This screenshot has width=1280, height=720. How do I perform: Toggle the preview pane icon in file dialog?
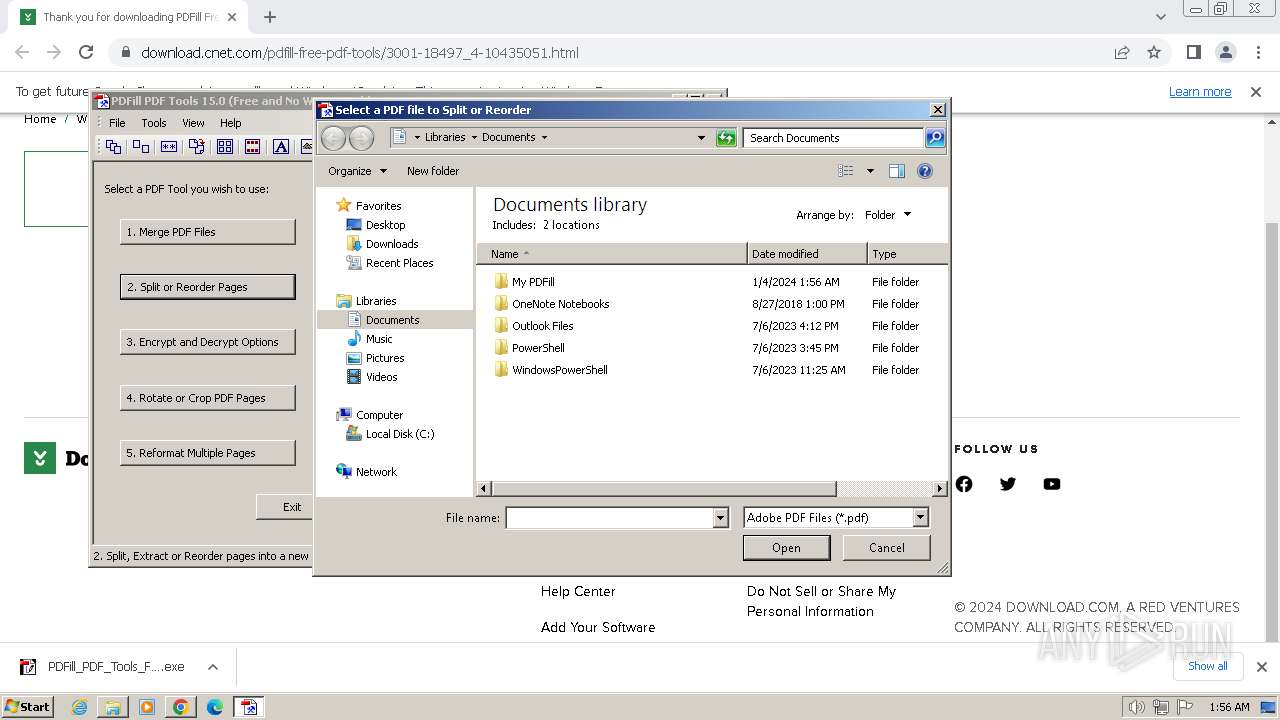[897, 171]
